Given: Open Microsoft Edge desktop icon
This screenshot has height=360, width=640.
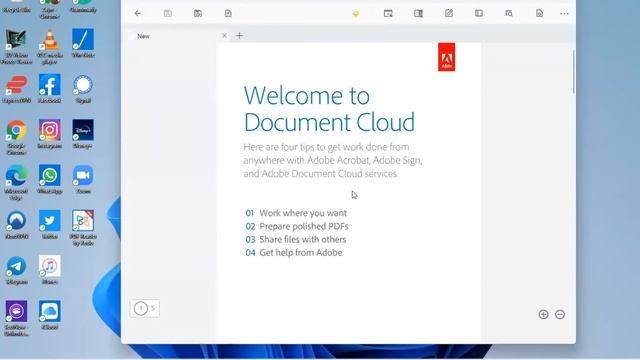Looking at the screenshot, I should pyautogui.click(x=16, y=183).
